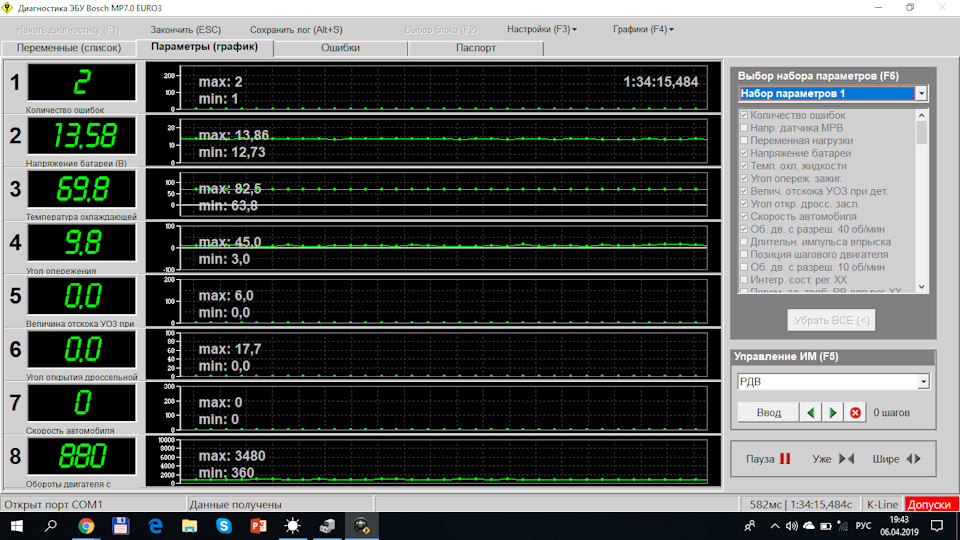Switch to Переменные (список) tab
The image size is (960, 540).
point(69,48)
